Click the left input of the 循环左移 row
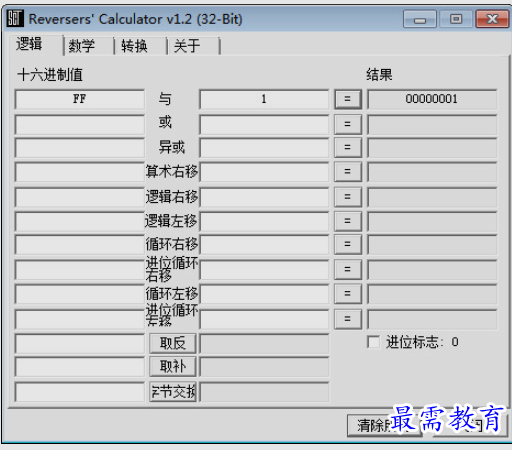 [x=80, y=294]
